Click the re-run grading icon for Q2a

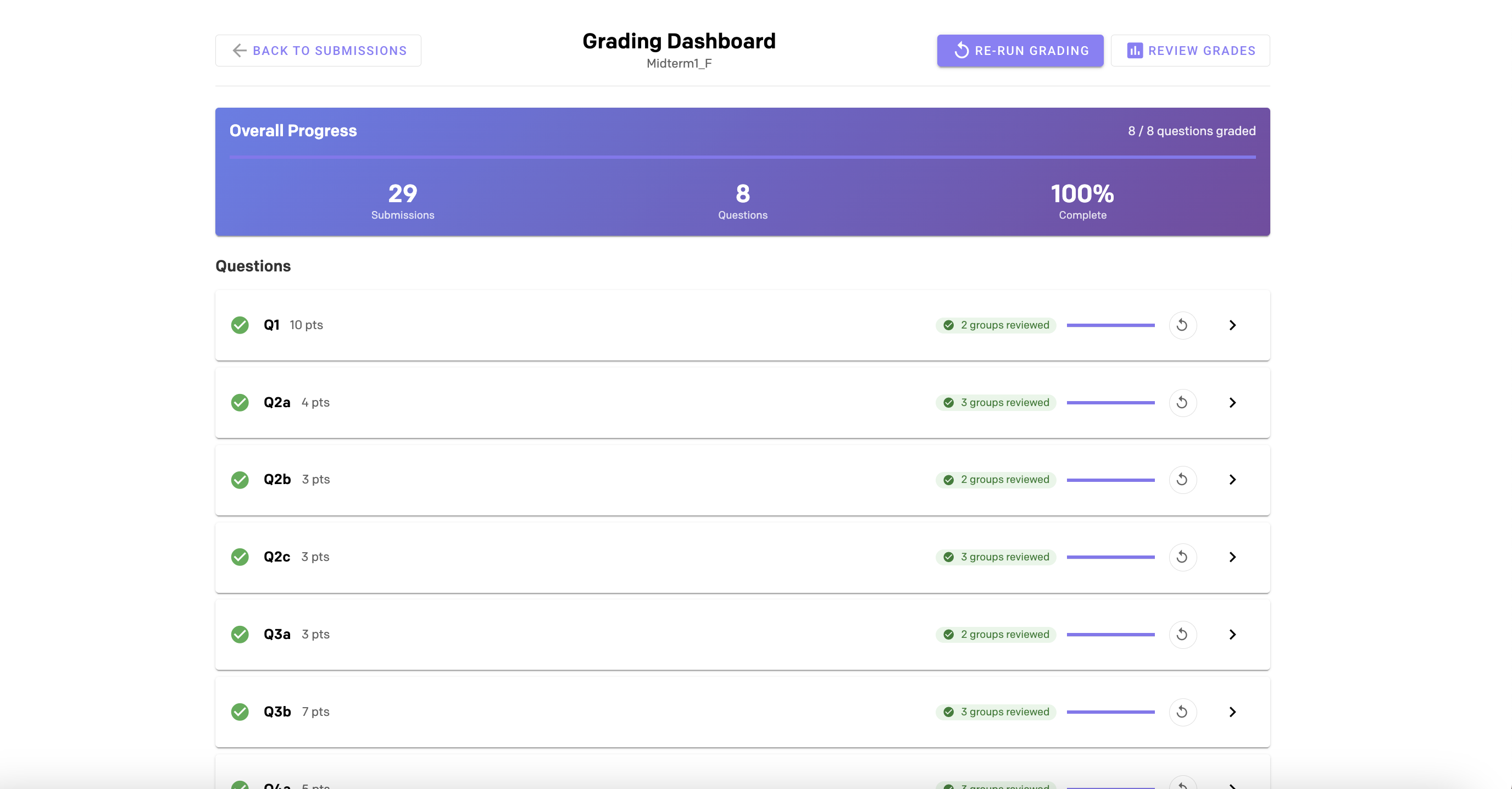(1183, 403)
